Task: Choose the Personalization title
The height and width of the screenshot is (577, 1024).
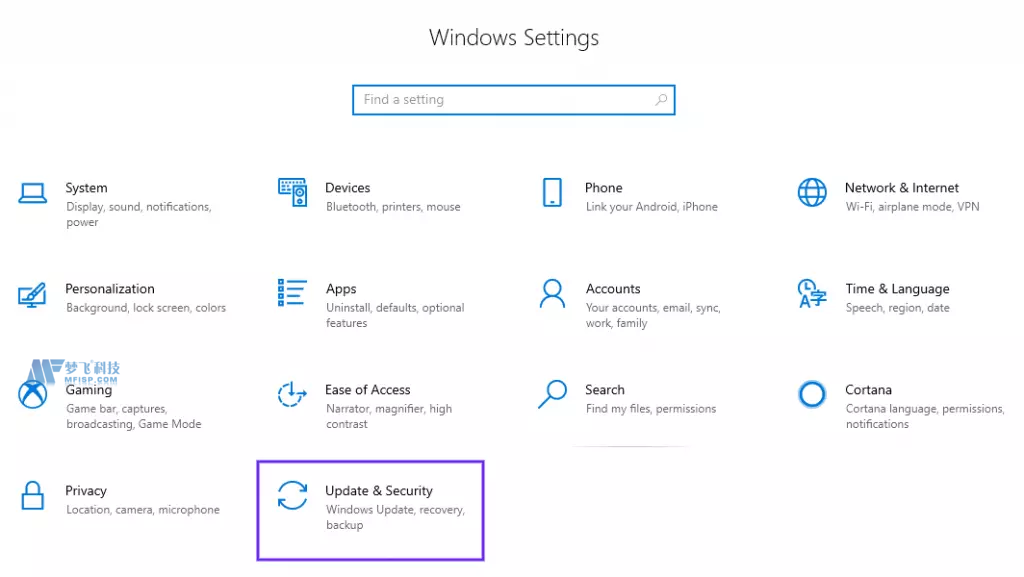Action: (110, 288)
